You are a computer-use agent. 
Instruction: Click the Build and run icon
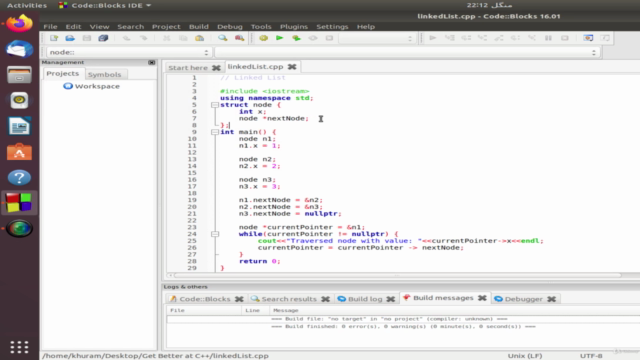(x=296, y=38)
